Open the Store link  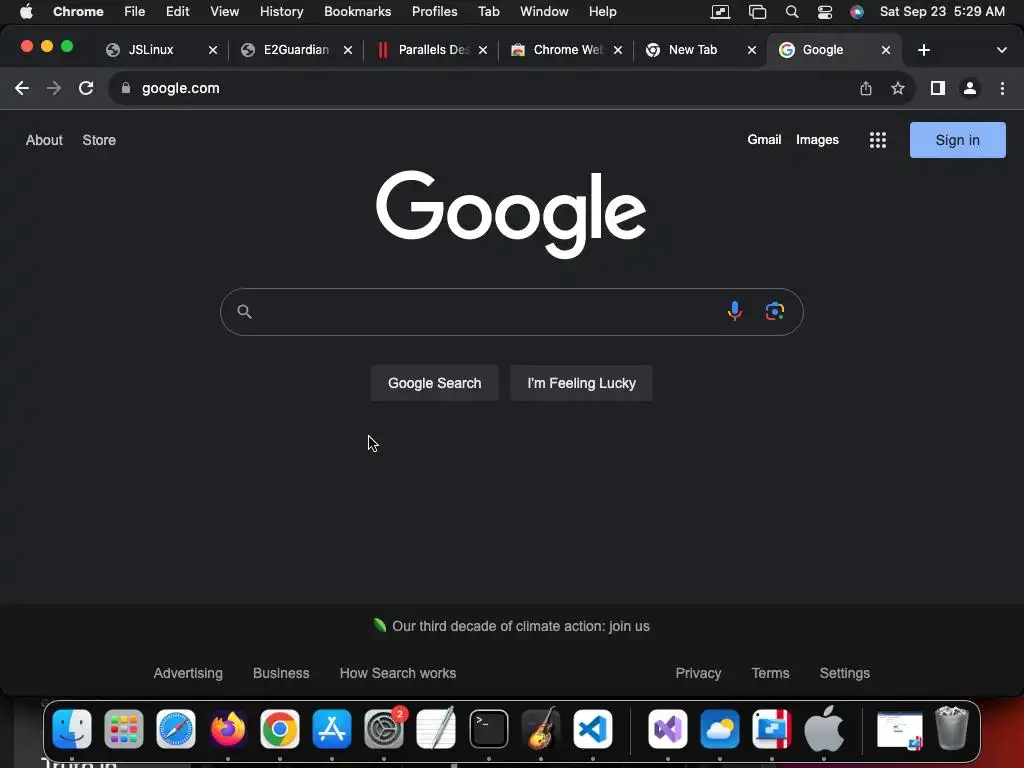click(99, 140)
